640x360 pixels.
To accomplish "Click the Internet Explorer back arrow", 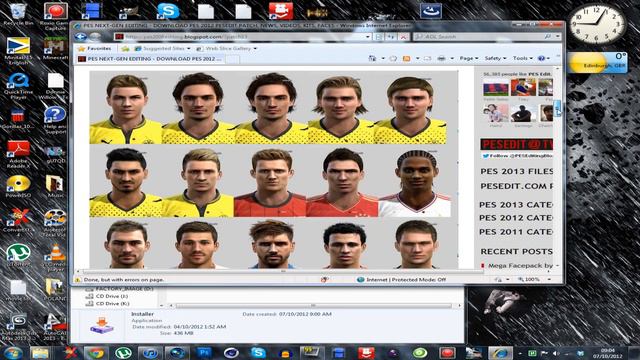I will 80,37.
